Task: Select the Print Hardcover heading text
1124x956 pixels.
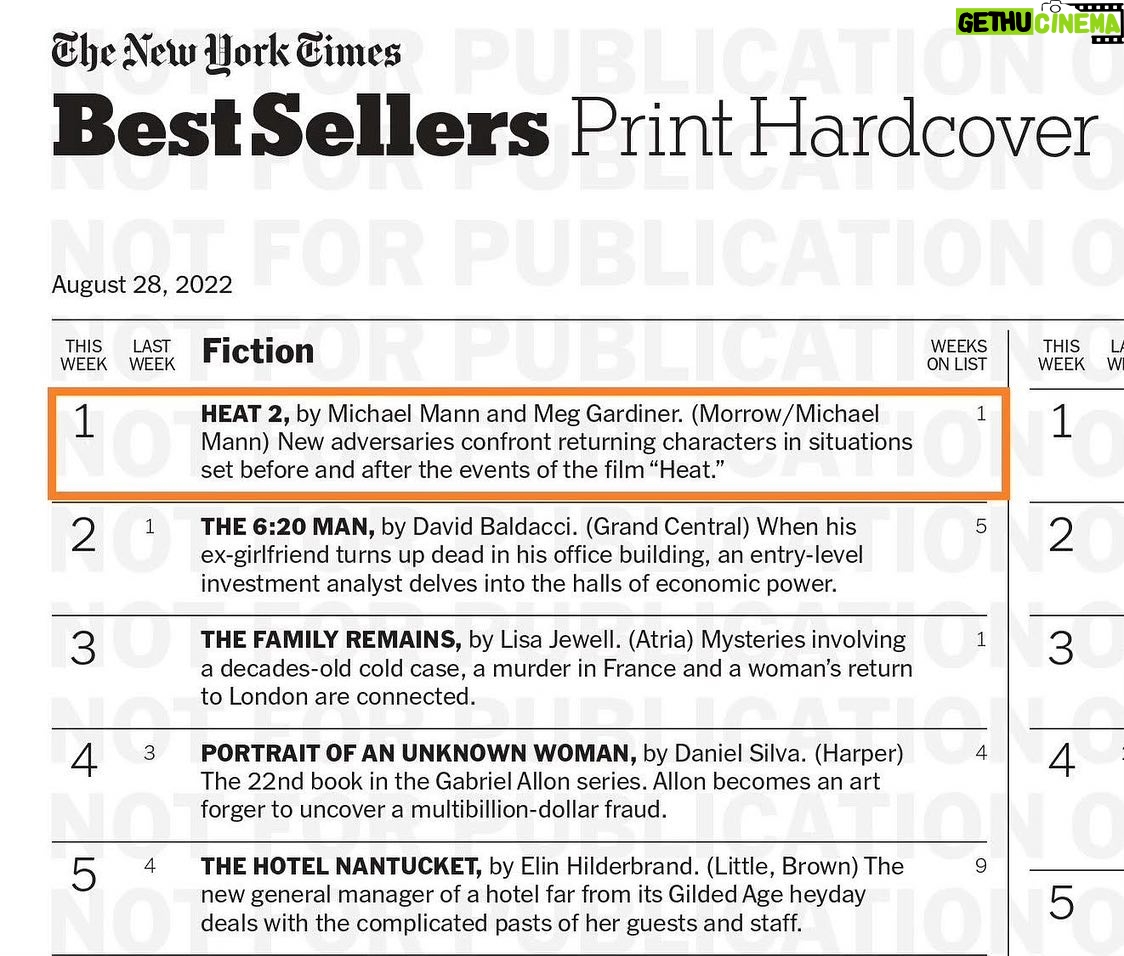Action: click(x=833, y=131)
